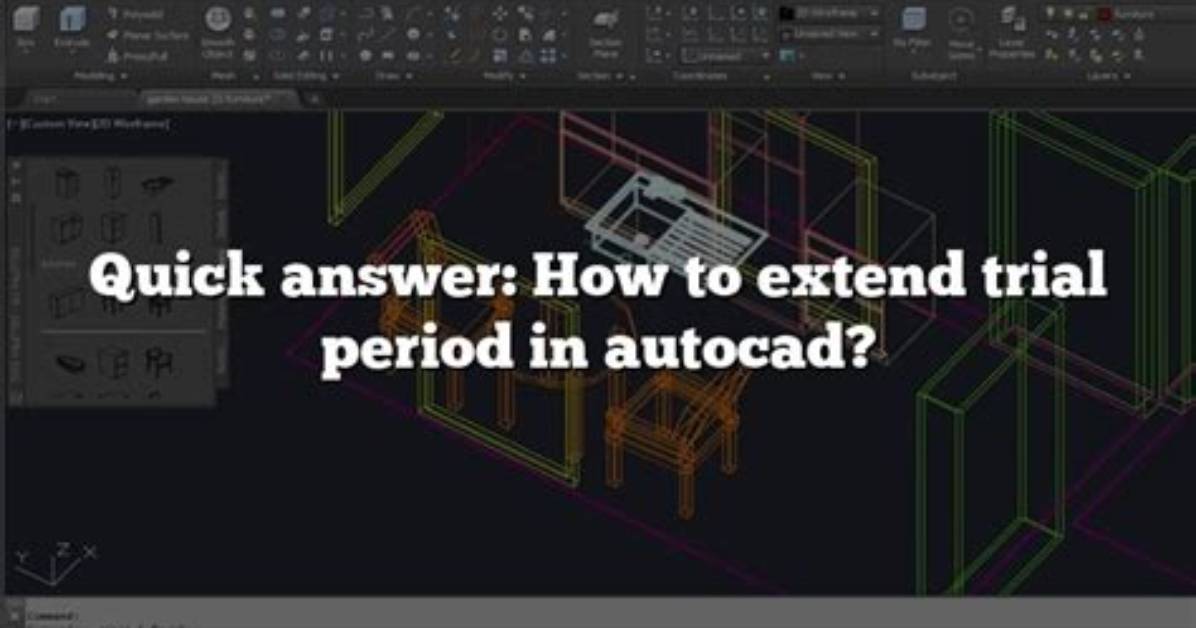Click the black visual style color swatch

click(x=786, y=14)
